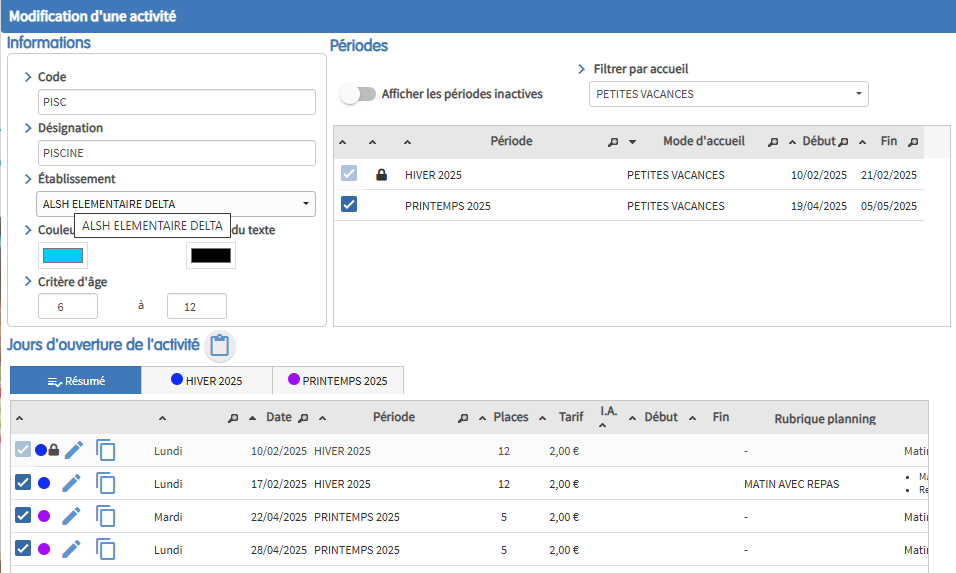Viewport: 956px width, 573px height.
Task: Open the cyan color swatch
Action: coord(63,255)
